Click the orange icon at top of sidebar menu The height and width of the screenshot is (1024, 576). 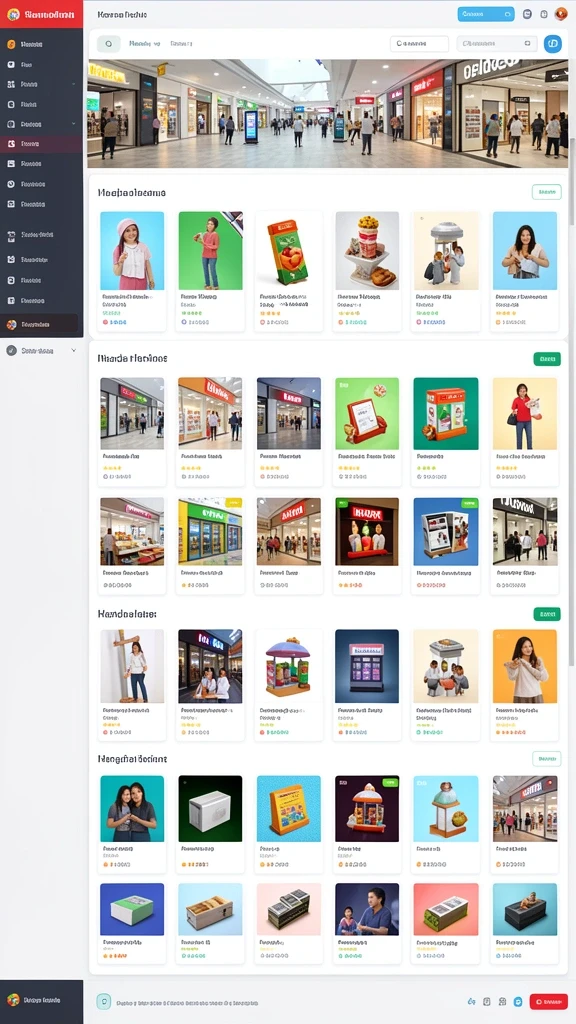tap(11, 44)
